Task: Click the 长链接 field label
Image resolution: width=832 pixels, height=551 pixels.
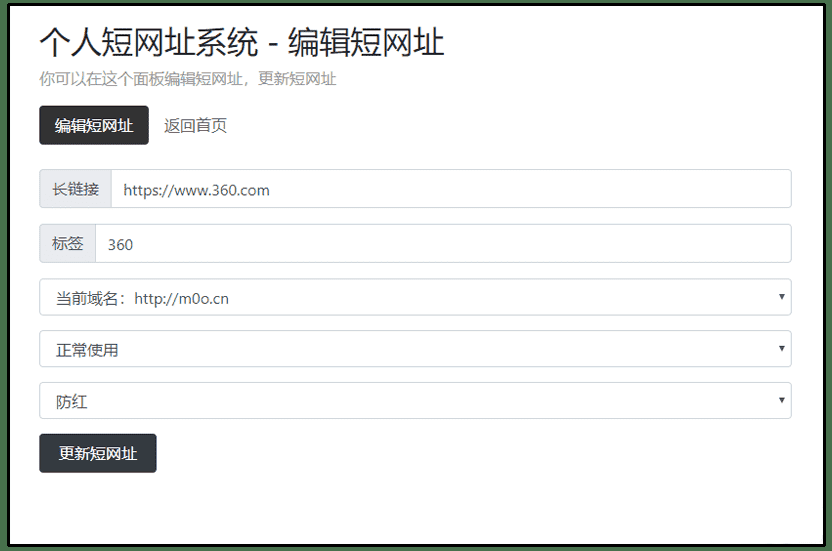Action: pos(75,189)
